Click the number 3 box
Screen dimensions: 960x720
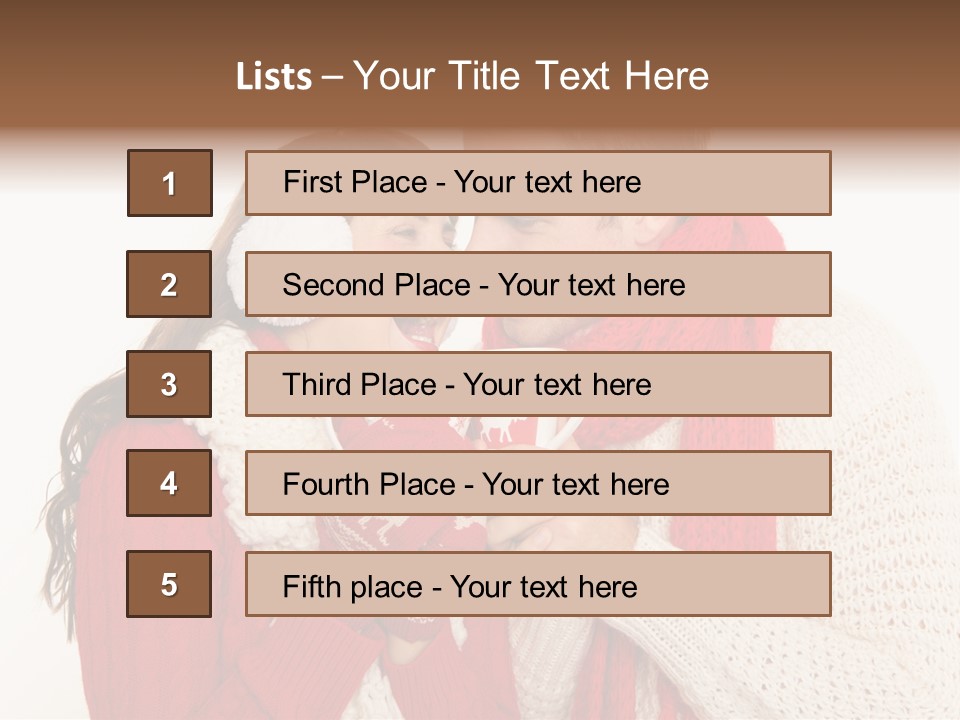coord(169,384)
